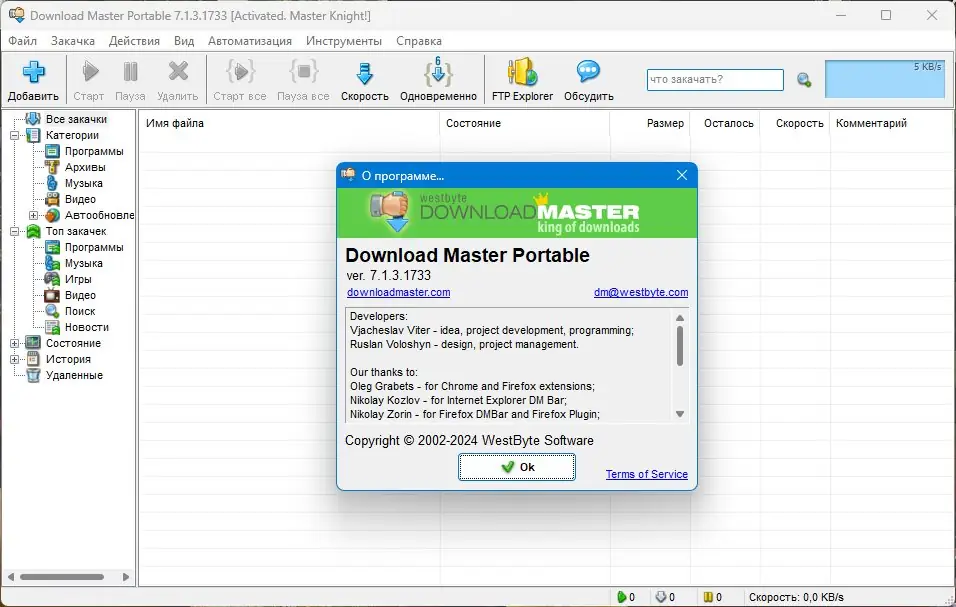
Task: Collapse the Топ закачек tree node
Action: coord(15,232)
